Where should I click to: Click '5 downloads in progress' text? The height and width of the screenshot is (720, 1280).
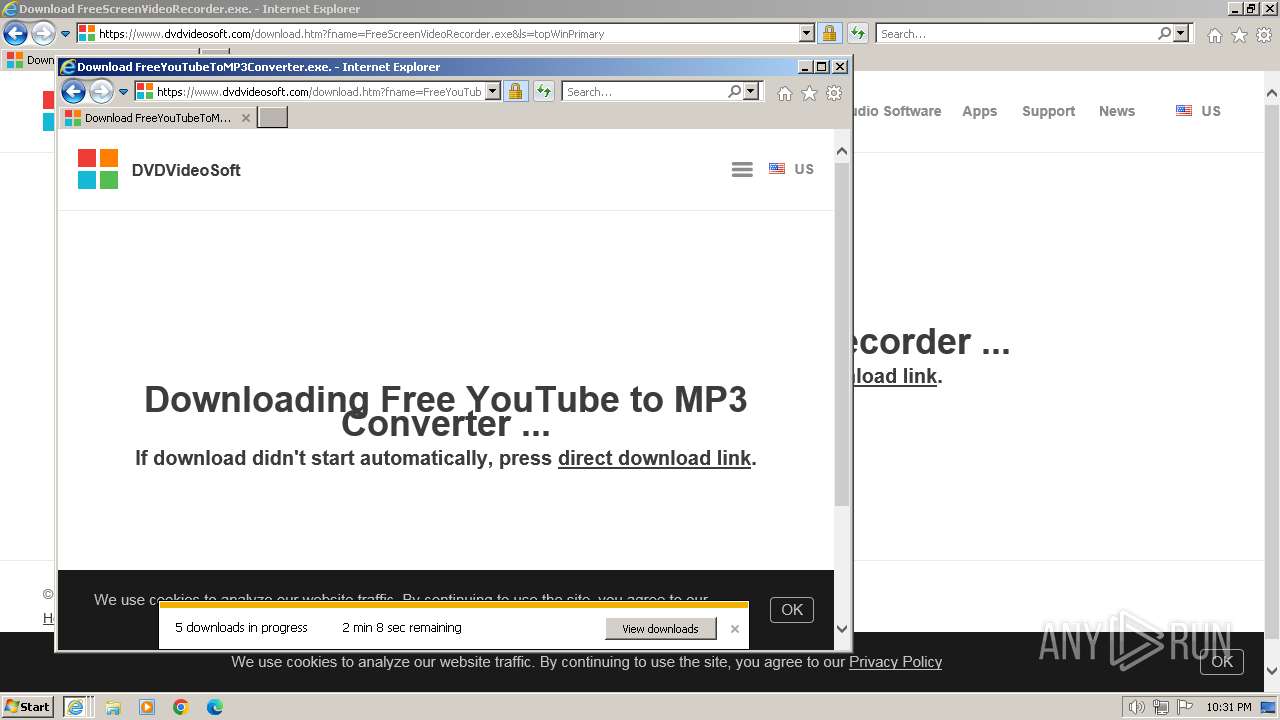(241, 628)
